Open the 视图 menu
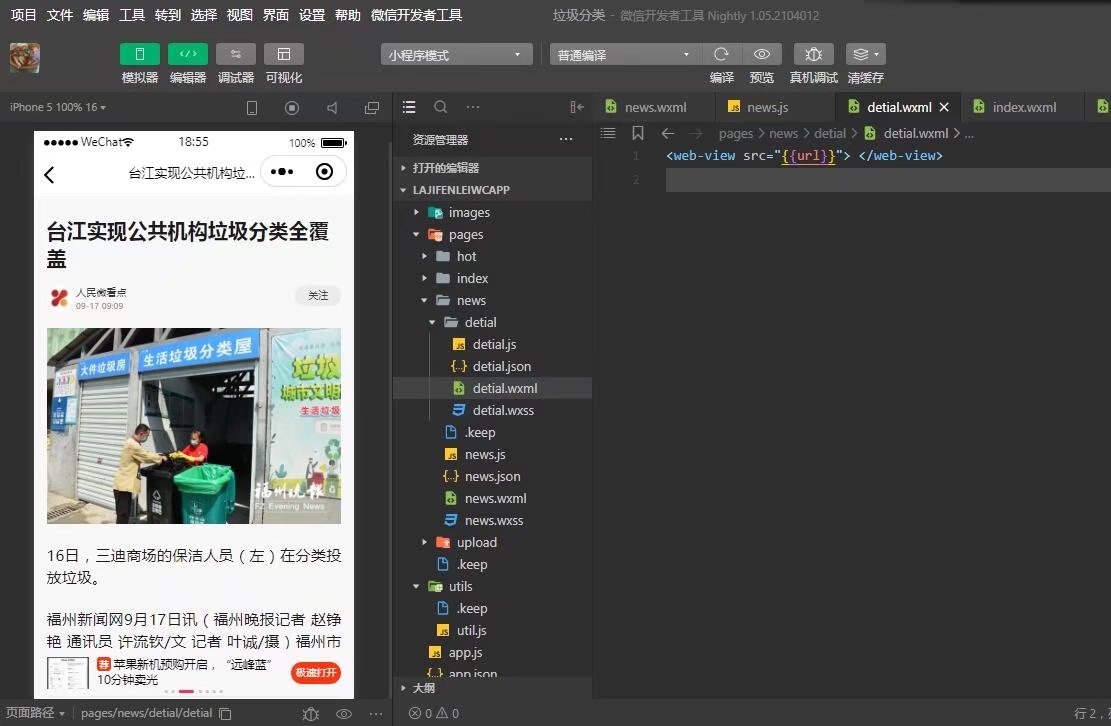Screen dimensions: 1111x726 (x=239, y=15)
